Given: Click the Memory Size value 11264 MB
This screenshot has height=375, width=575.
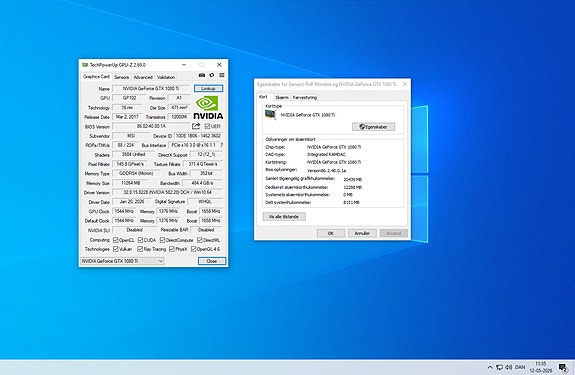Looking at the screenshot, I should pyautogui.click(x=131, y=183).
